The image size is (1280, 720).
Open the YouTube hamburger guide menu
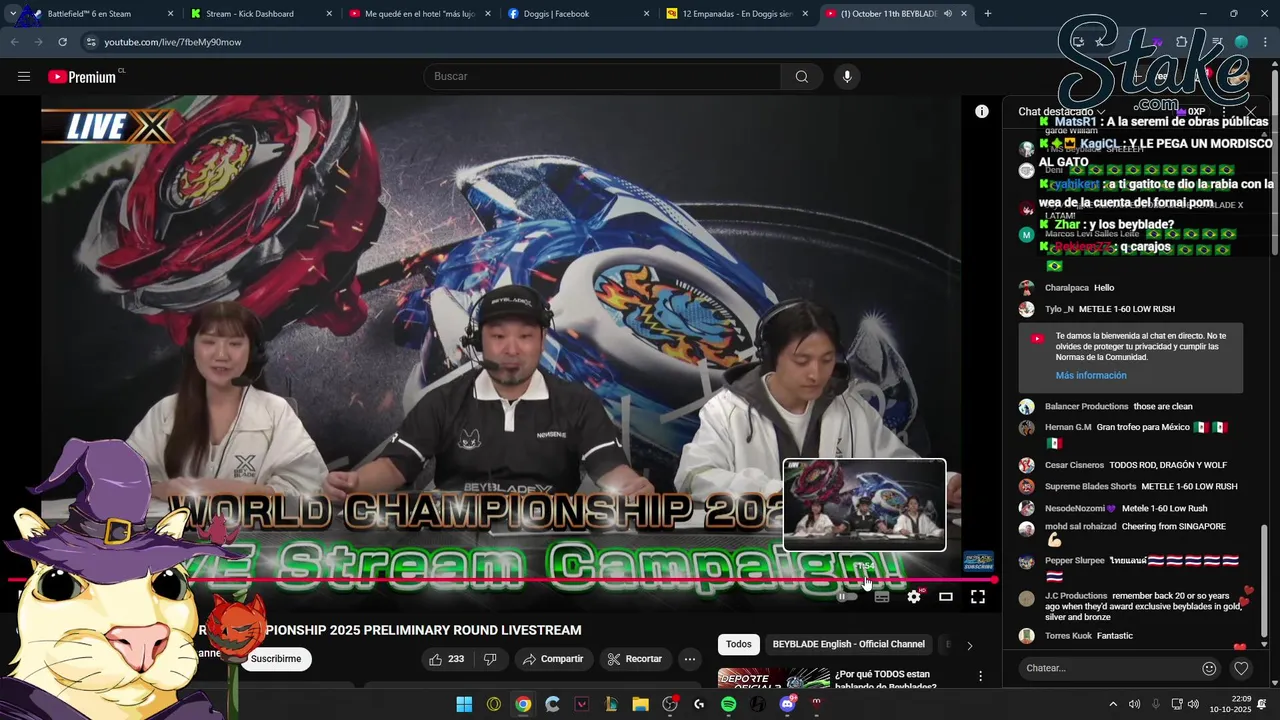click(x=24, y=77)
